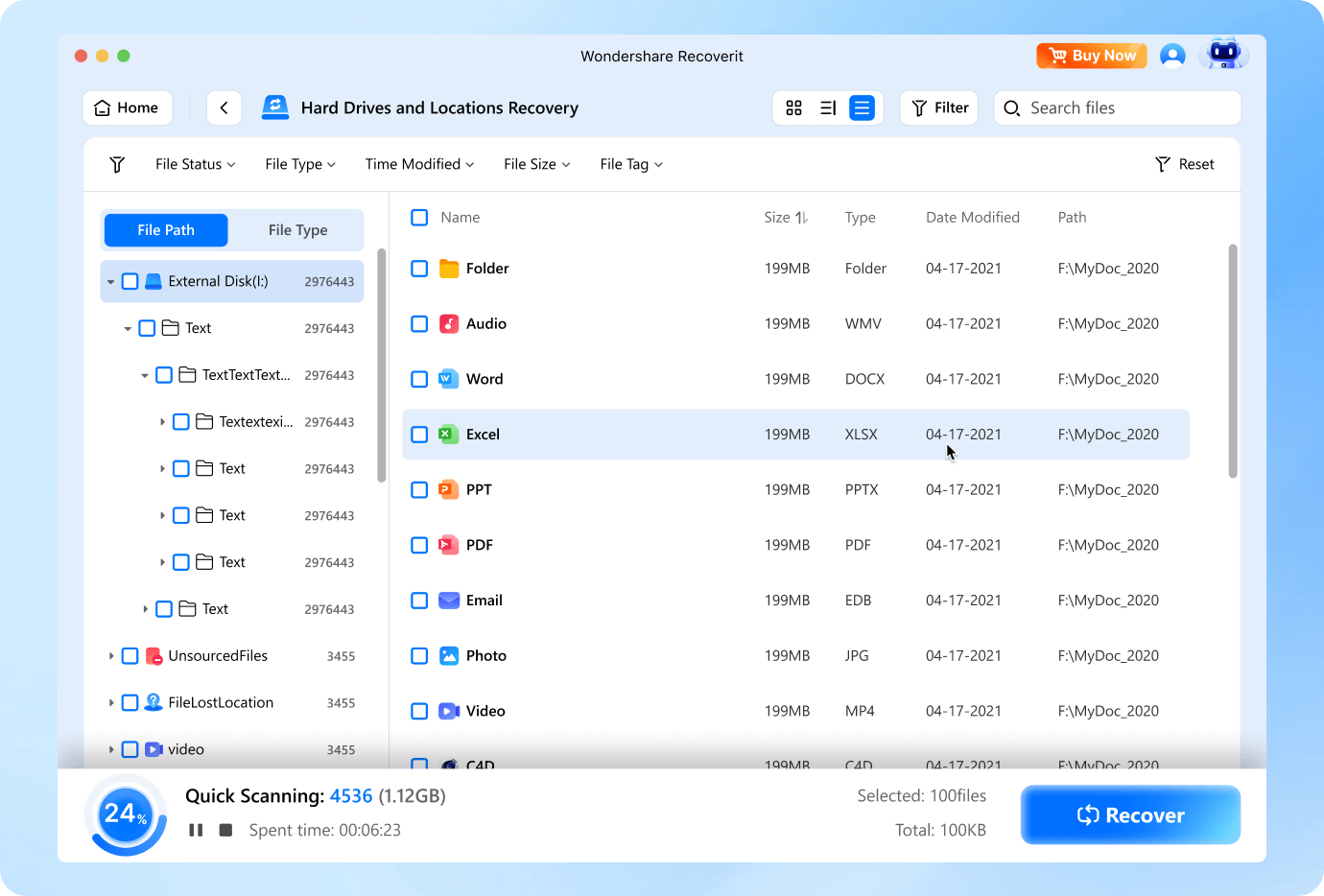
Task: Click the FileLostLocation icon
Action: (154, 702)
